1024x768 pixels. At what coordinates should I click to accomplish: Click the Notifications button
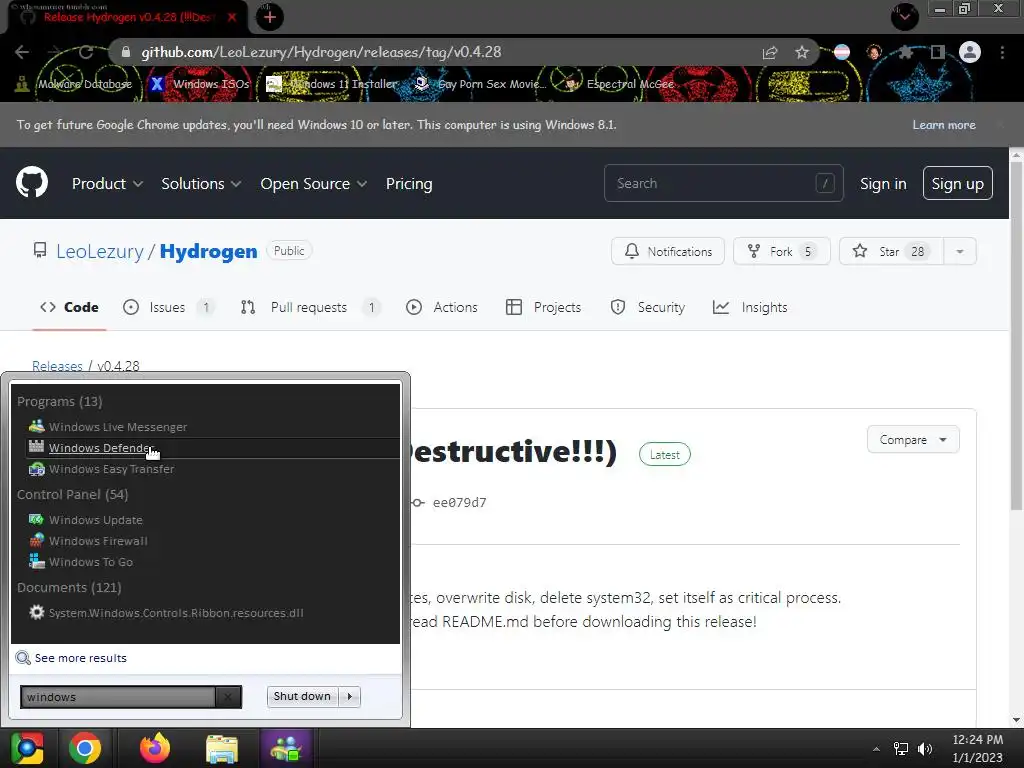[667, 251]
